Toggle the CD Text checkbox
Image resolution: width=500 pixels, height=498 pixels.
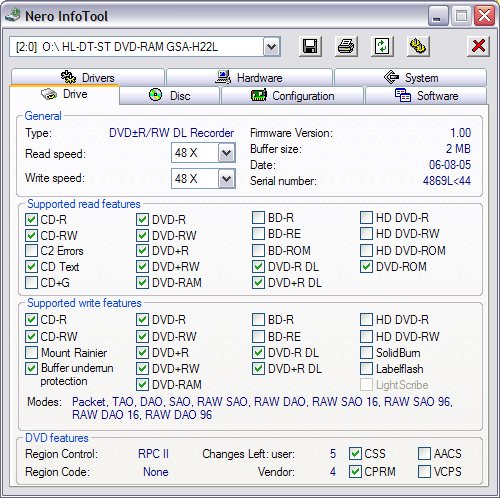[x=31, y=266]
